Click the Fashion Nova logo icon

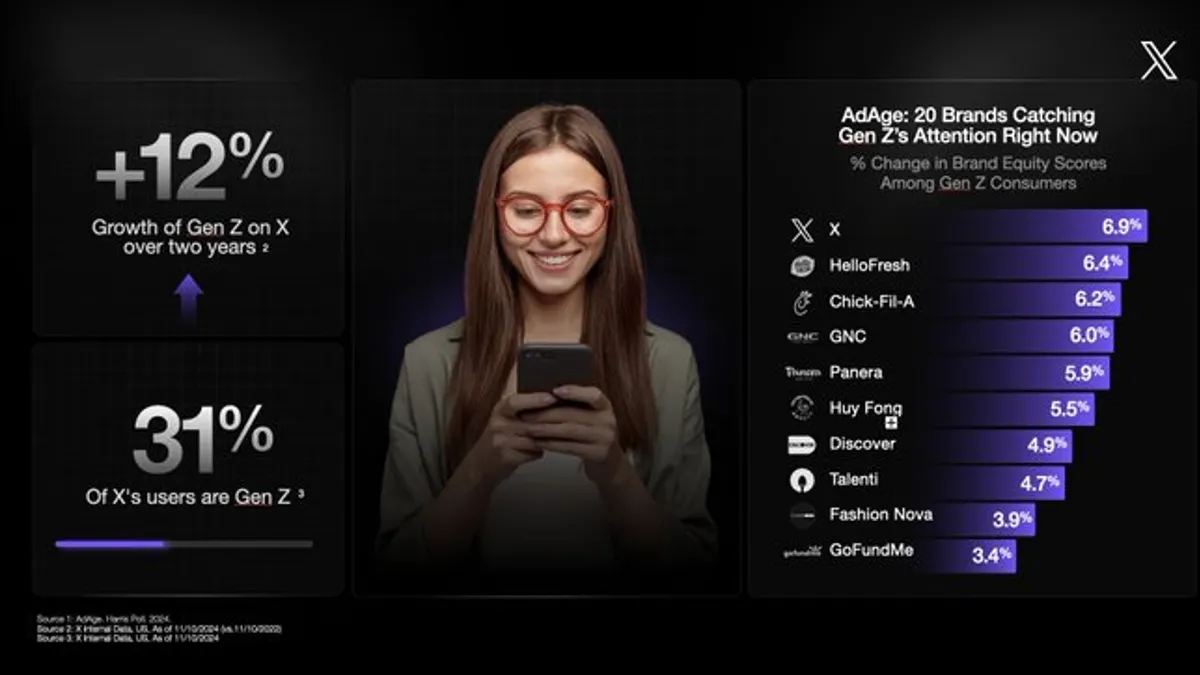point(802,515)
